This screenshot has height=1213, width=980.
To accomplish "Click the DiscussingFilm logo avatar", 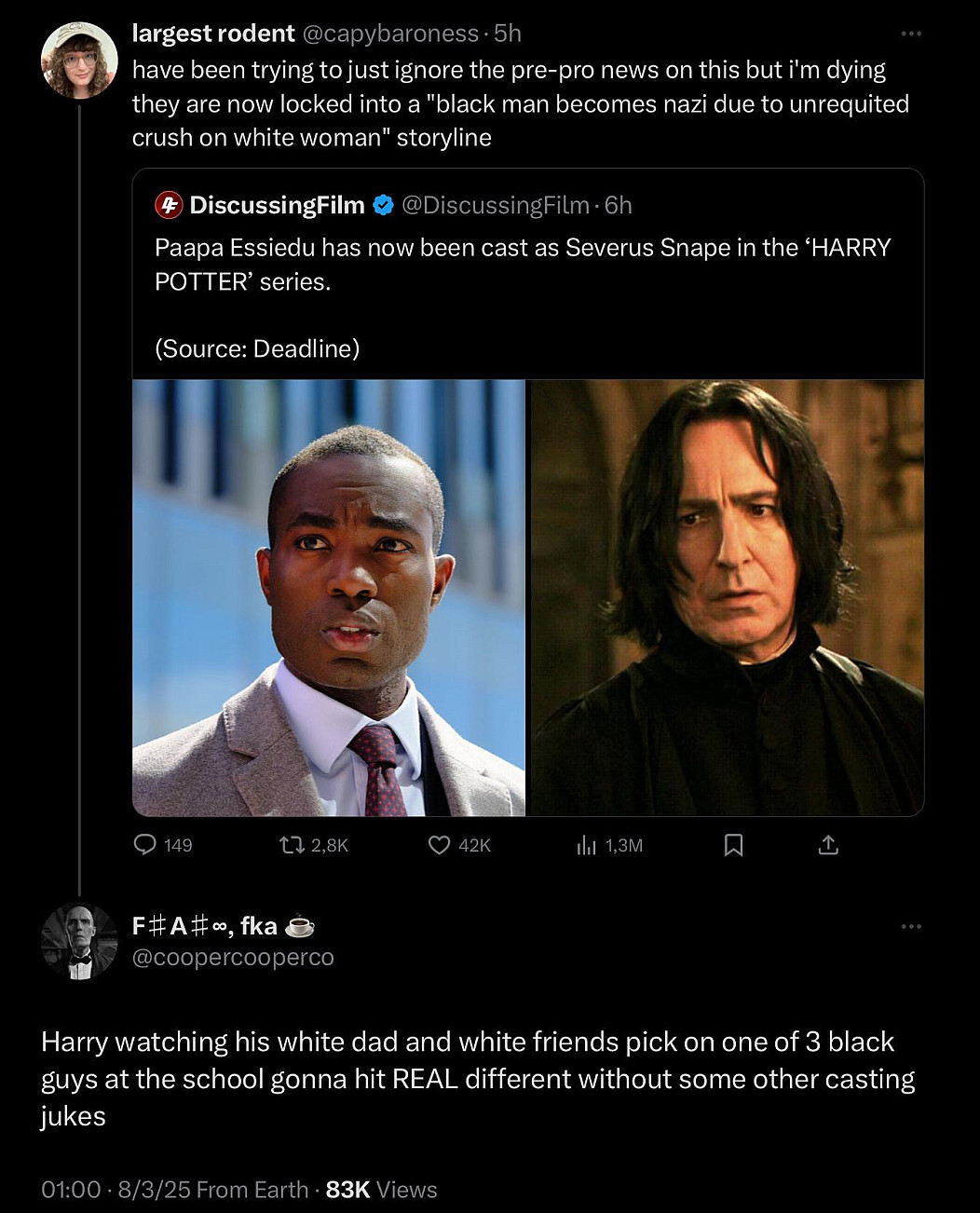I will click(169, 205).
